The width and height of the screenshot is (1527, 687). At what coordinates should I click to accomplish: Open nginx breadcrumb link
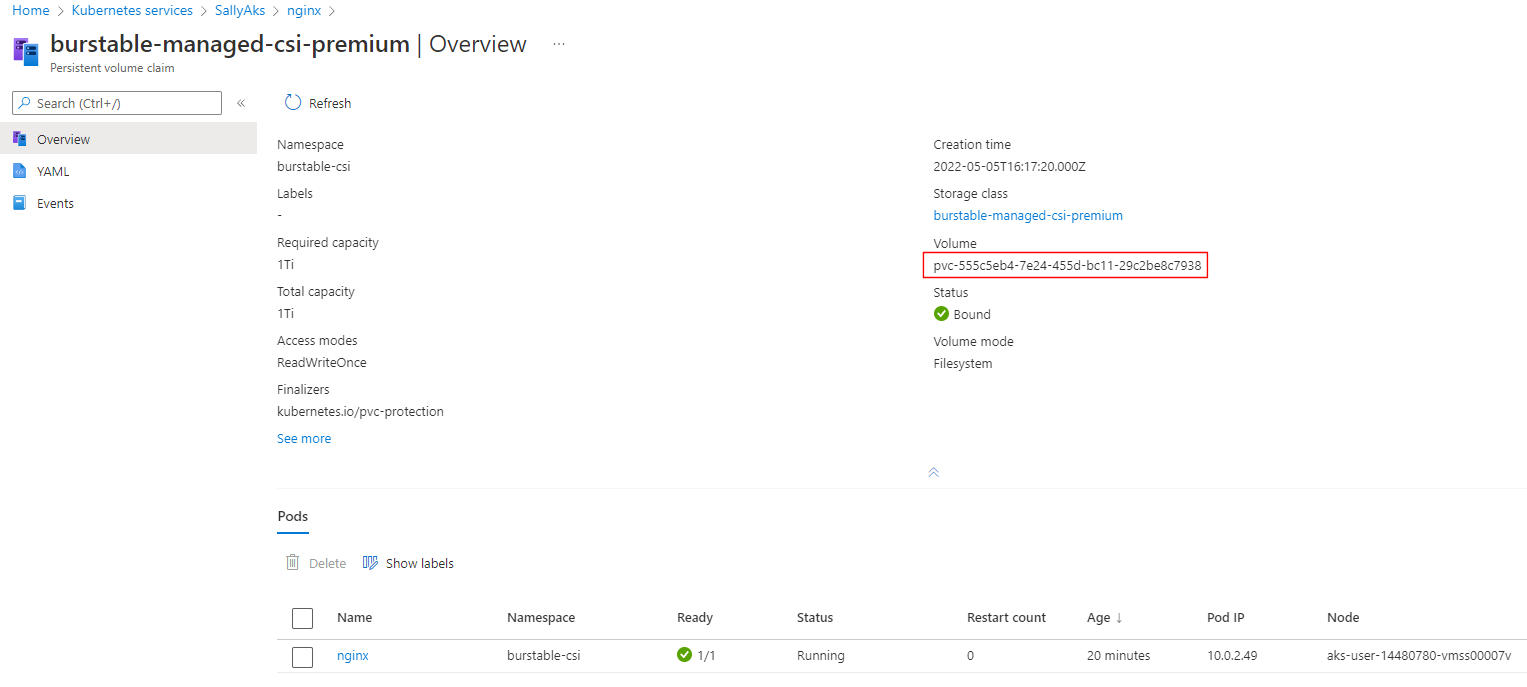point(303,10)
